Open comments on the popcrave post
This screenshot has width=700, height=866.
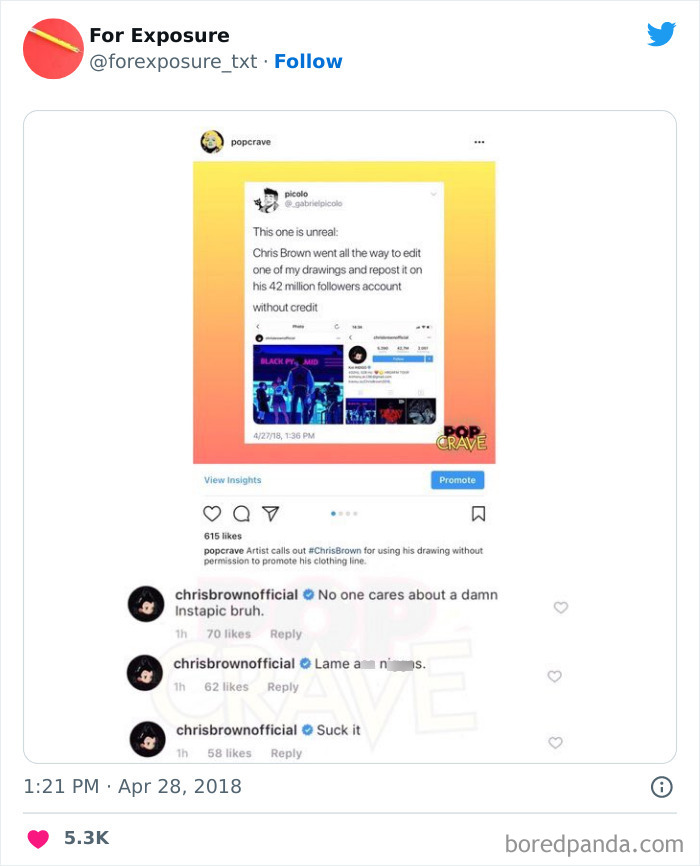pyautogui.click(x=241, y=514)
